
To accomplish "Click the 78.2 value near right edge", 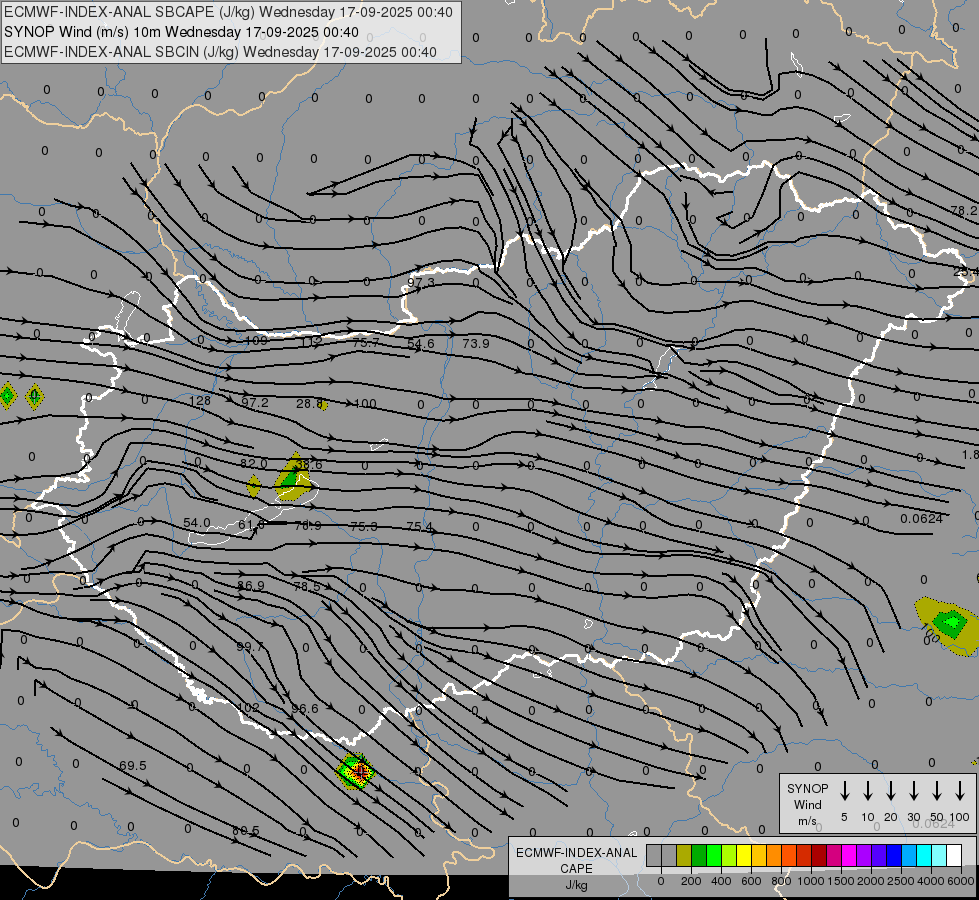I will pos(964,211).
